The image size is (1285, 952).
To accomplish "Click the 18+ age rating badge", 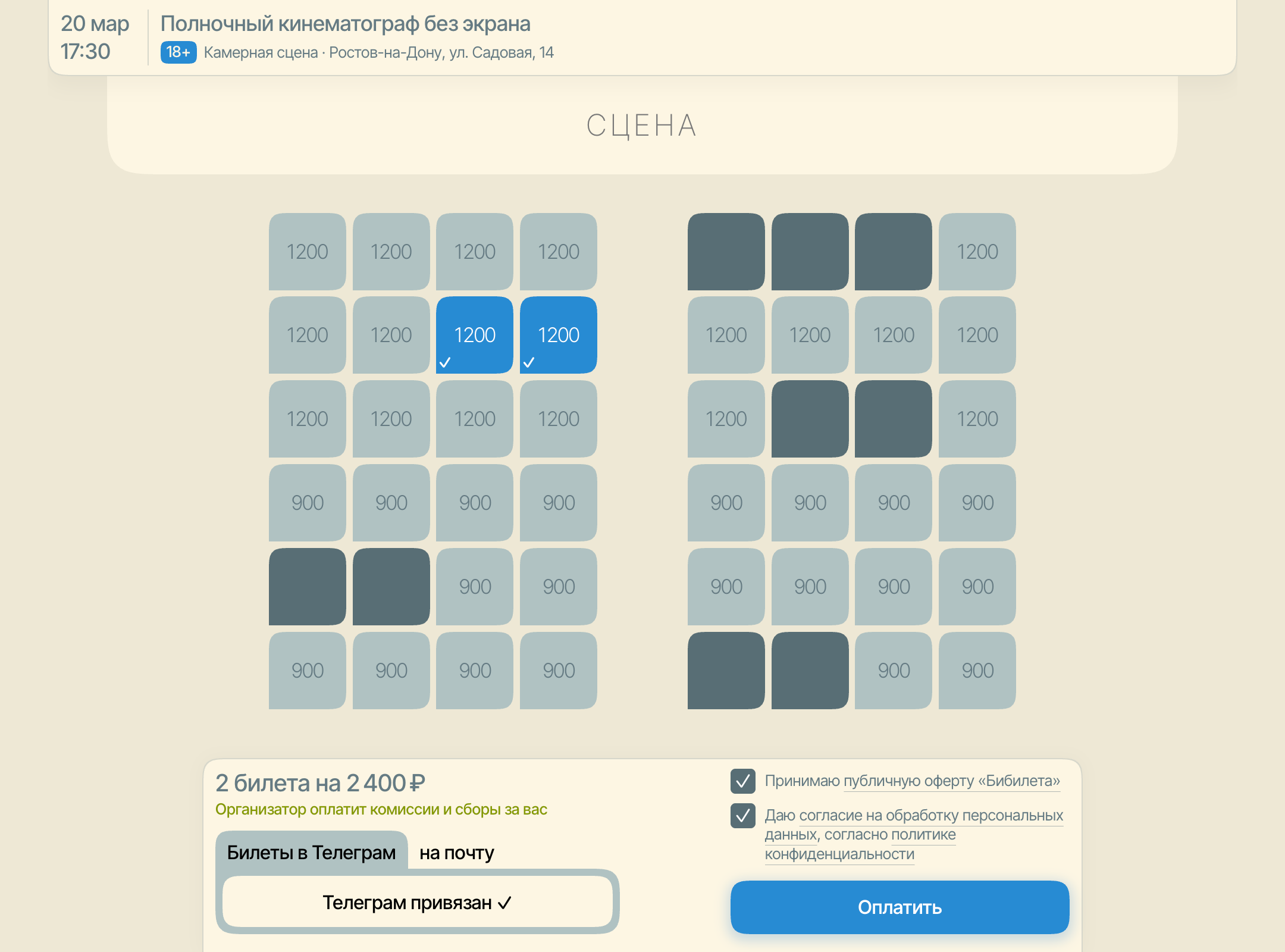I will point(178,52).
